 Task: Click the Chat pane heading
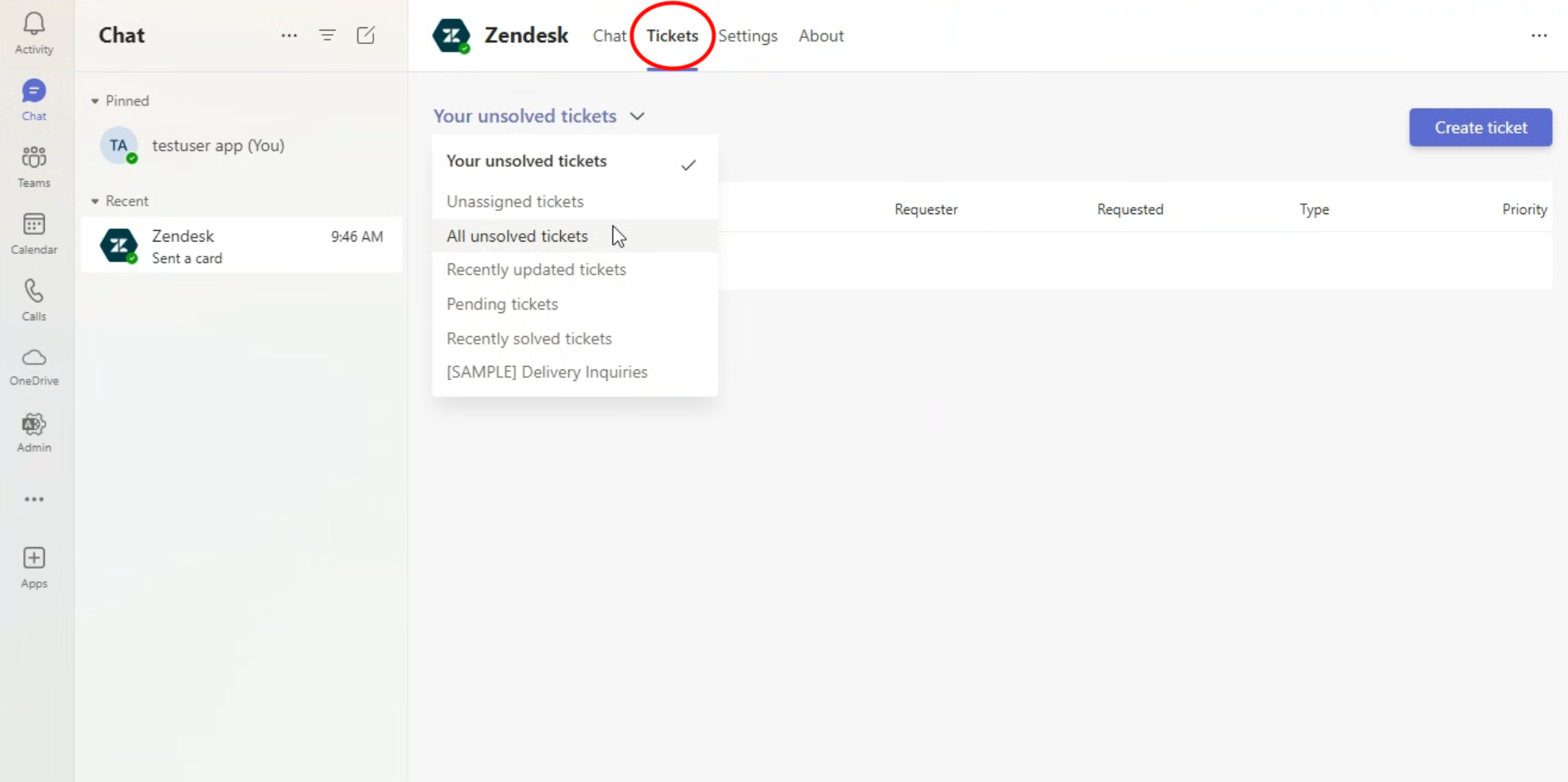(122, 35)
